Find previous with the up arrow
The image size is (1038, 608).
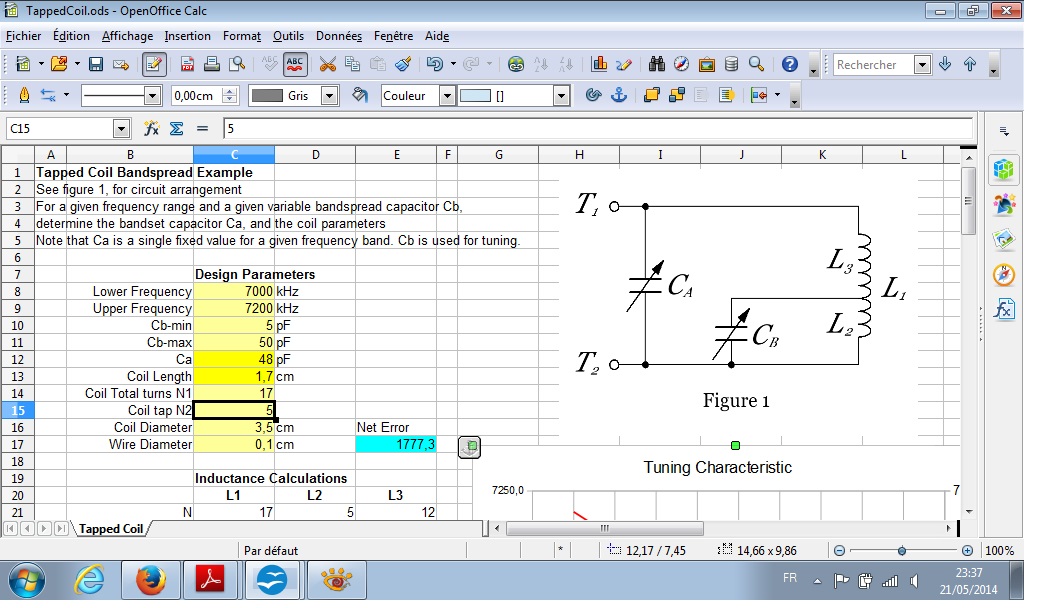970,64
